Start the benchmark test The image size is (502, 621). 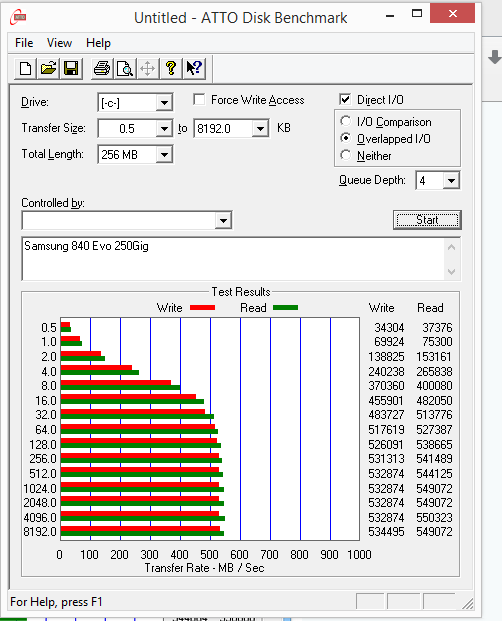click(x=427, y=220)
